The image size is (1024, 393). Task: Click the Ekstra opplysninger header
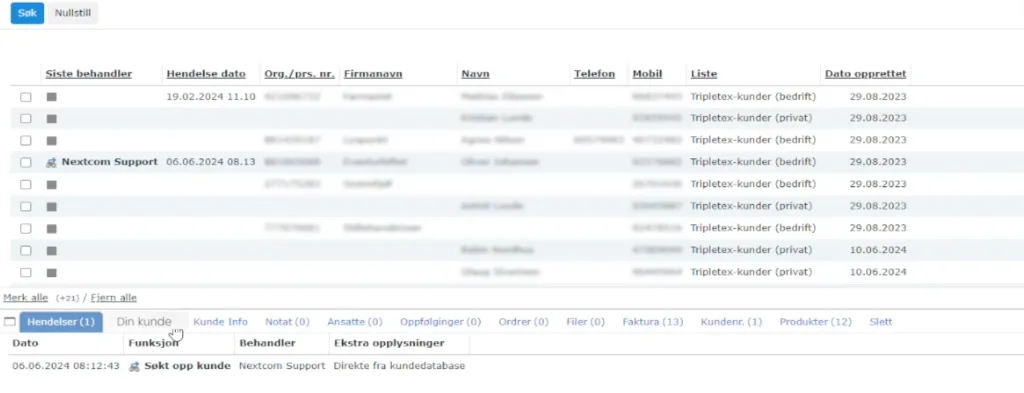pos(389,343)
